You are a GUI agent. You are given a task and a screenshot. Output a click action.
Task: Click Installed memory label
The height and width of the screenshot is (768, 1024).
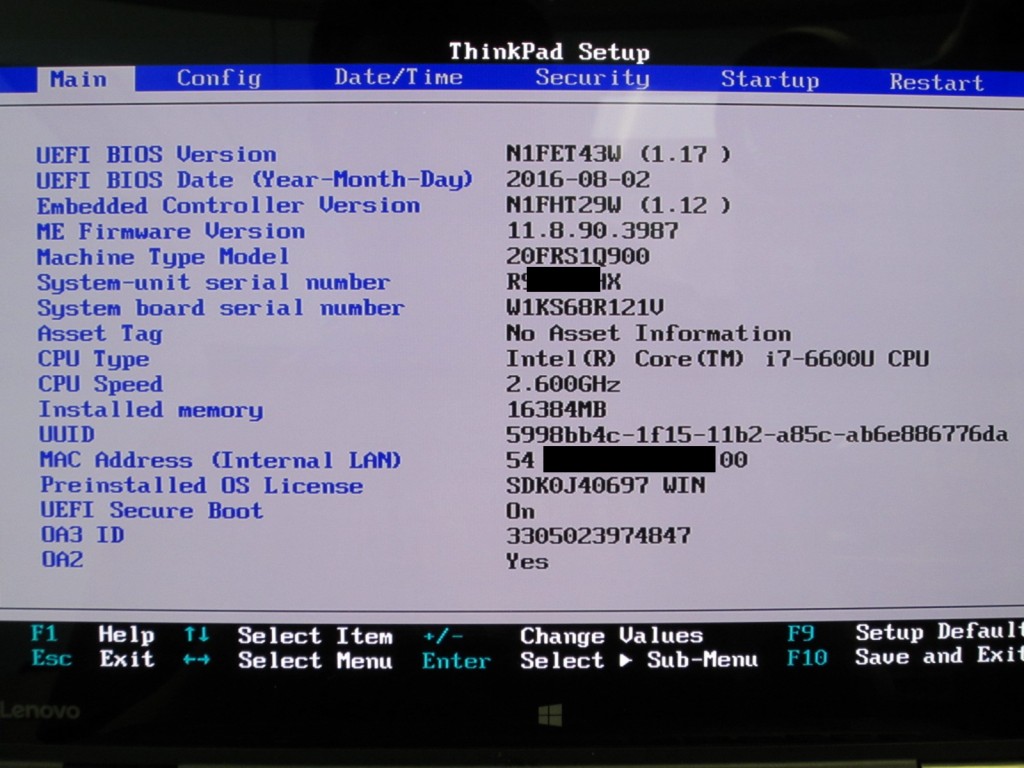point(151,409)
